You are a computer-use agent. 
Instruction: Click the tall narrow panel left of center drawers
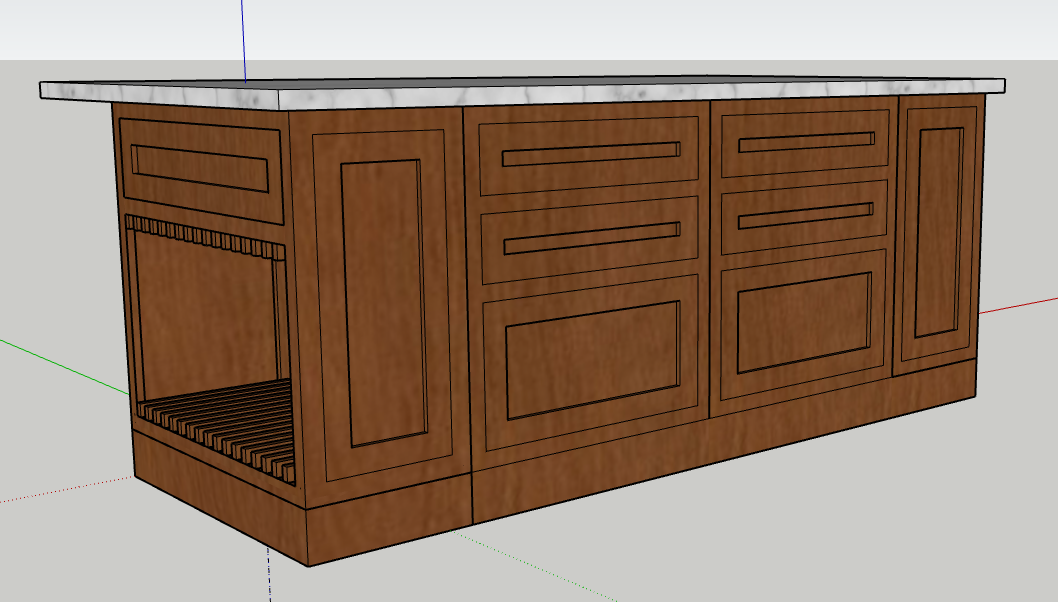pos(381,300)
